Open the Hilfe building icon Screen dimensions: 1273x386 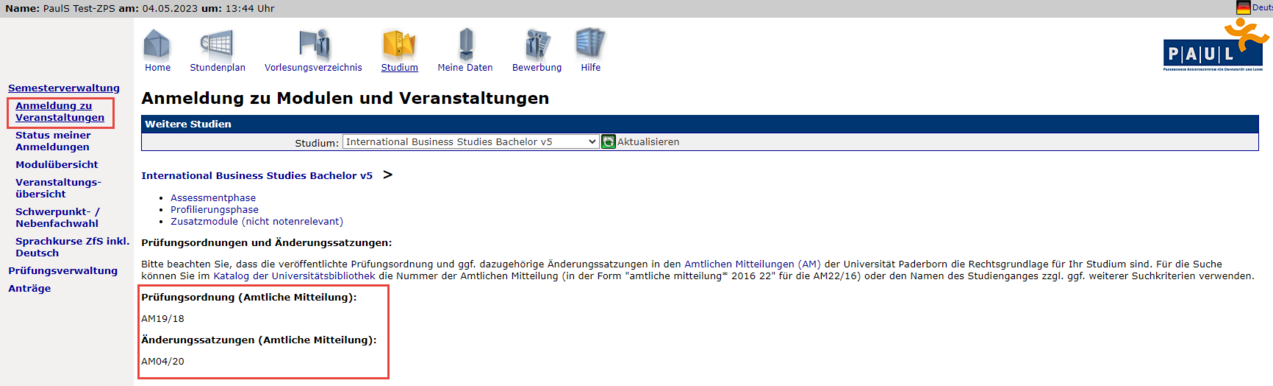(590, 44)
